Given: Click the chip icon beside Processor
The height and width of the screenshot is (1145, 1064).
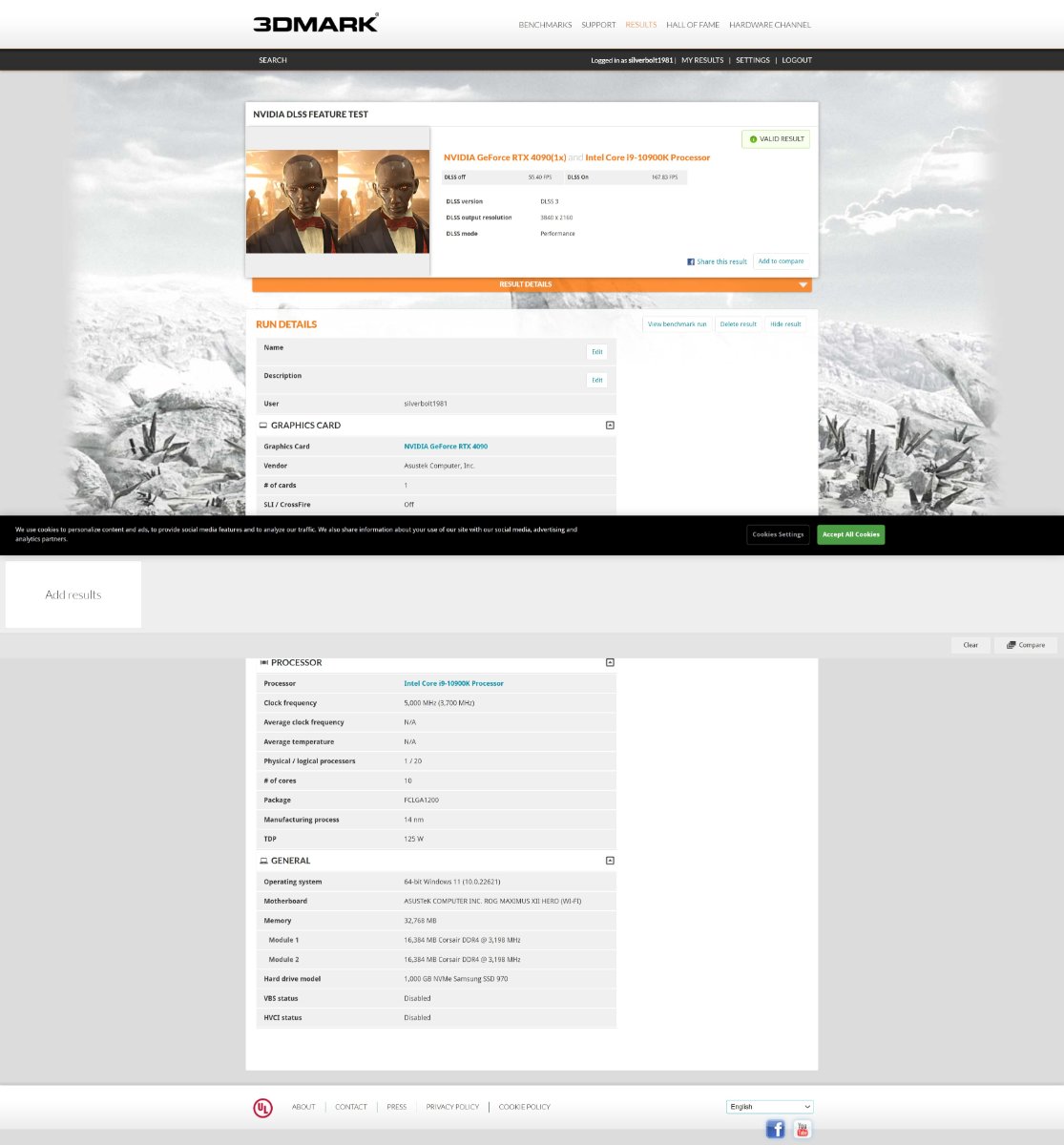Looking at the screenshot, I should (263, 662).
